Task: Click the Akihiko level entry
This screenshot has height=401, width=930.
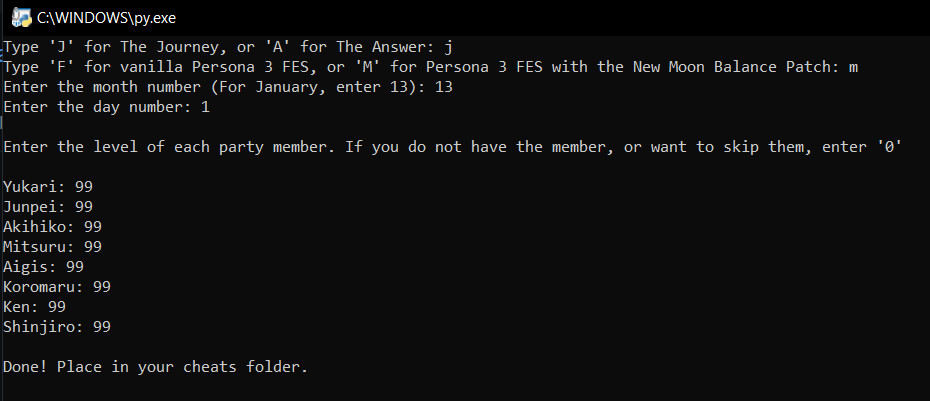Action: pyautogui.click(x=52, y=227)
